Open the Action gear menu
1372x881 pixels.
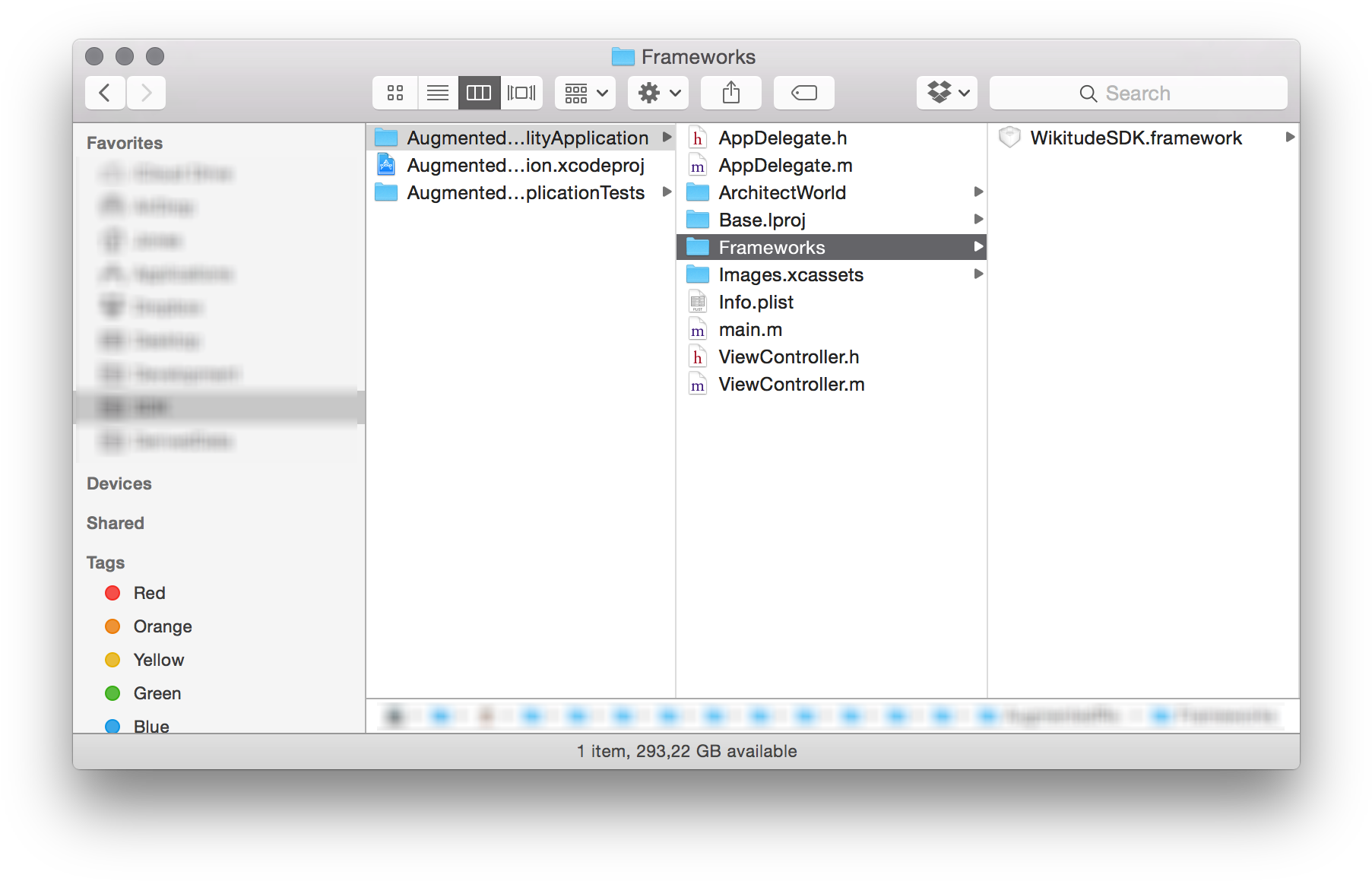pyautogui.click(x=658, y=93)
